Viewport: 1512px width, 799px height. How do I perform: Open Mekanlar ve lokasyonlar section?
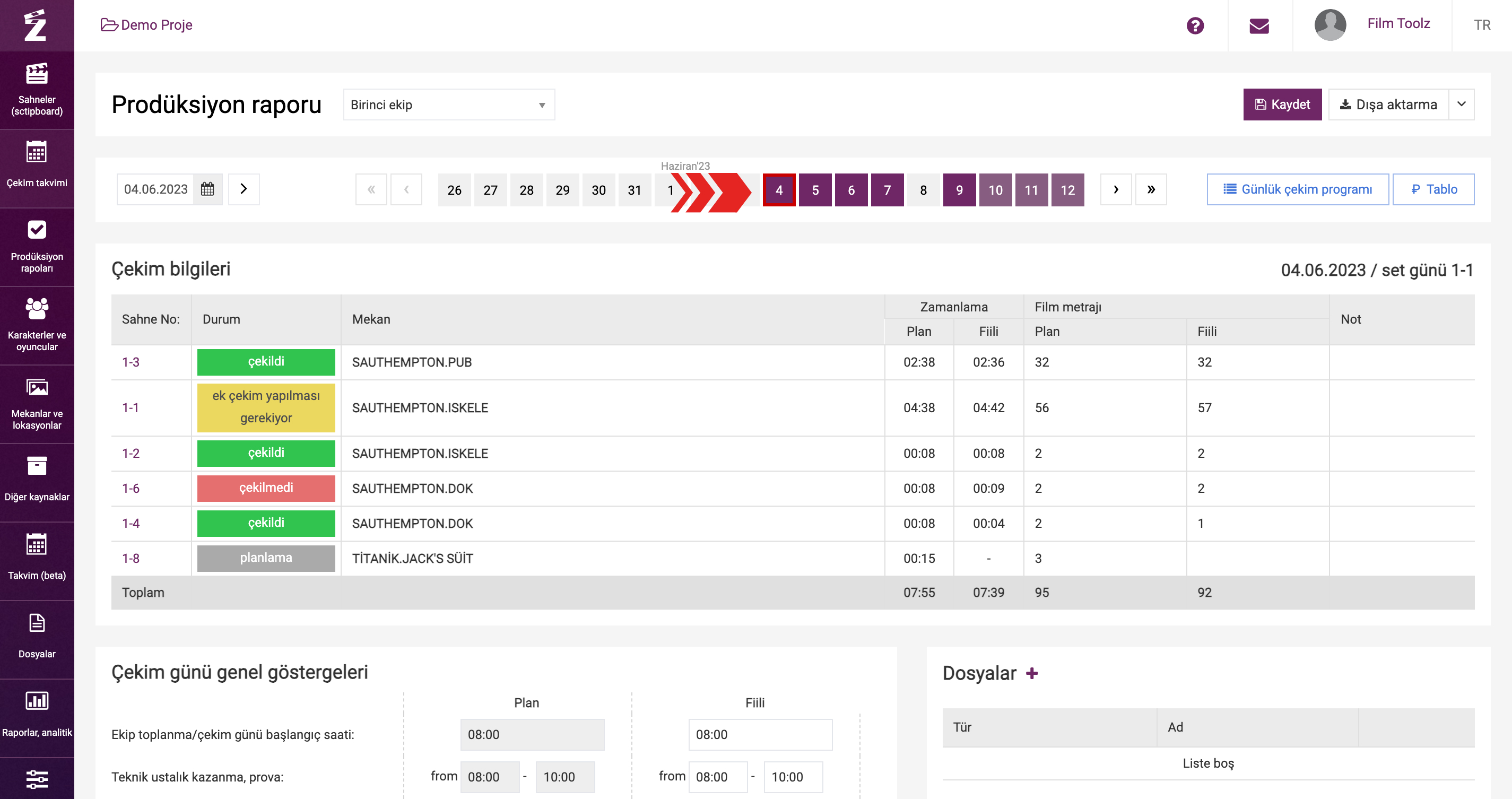click(x=37, y=404)
